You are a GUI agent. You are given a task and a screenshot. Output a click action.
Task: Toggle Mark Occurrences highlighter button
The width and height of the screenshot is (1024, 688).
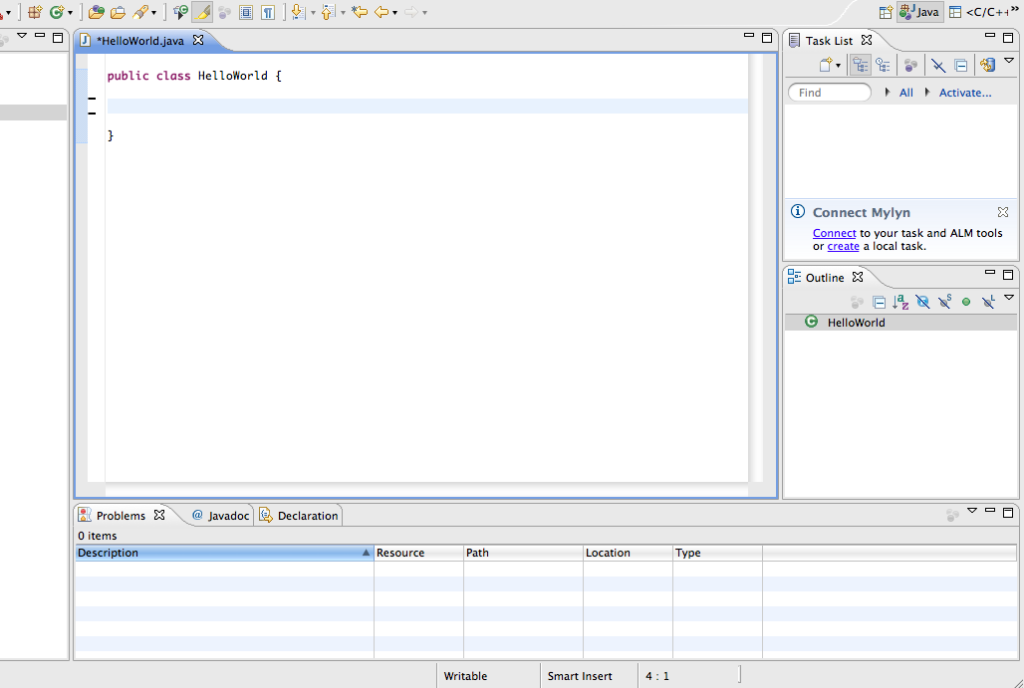202,12
